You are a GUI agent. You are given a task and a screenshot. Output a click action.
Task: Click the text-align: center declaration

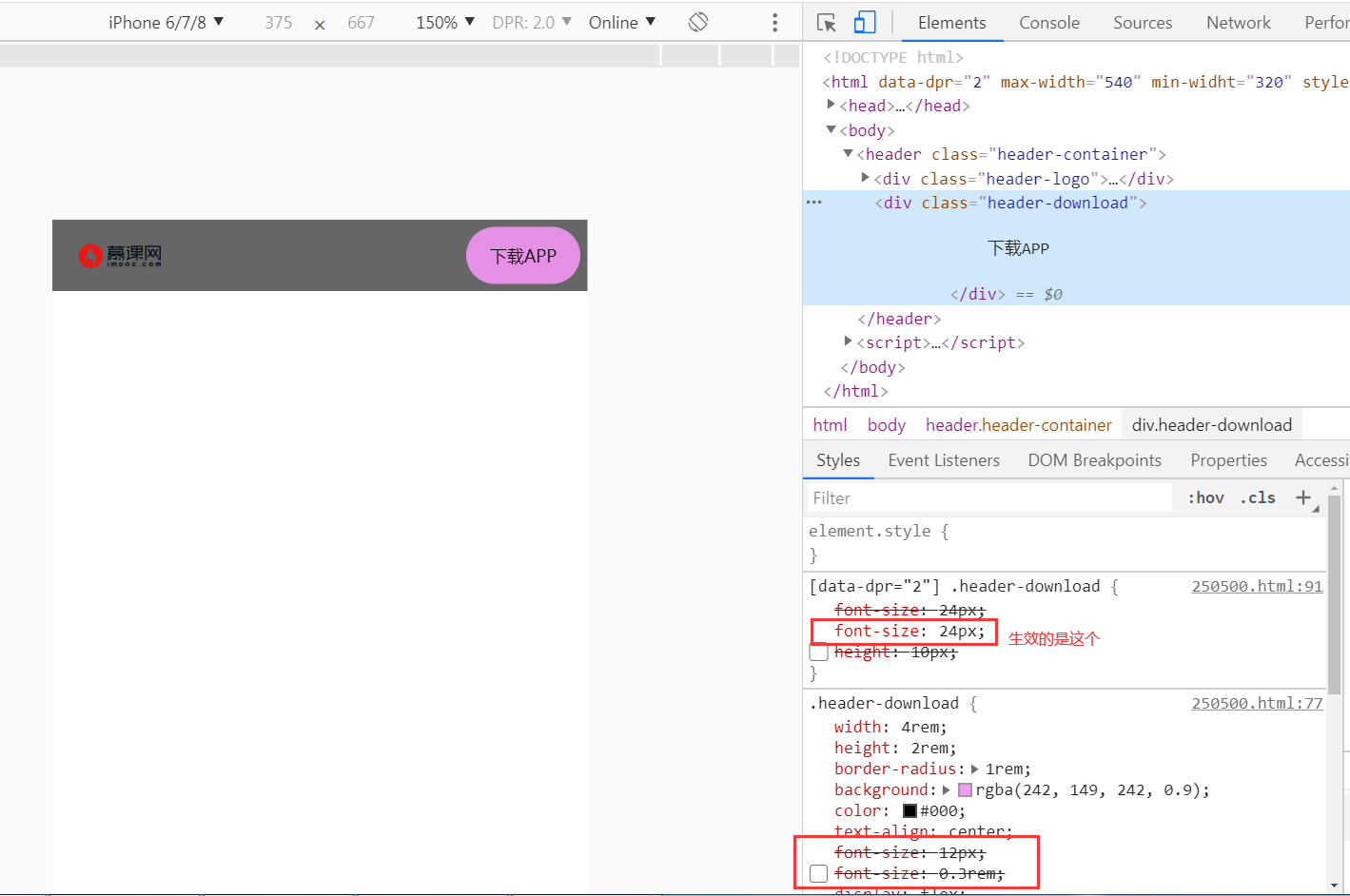point(923,831)
